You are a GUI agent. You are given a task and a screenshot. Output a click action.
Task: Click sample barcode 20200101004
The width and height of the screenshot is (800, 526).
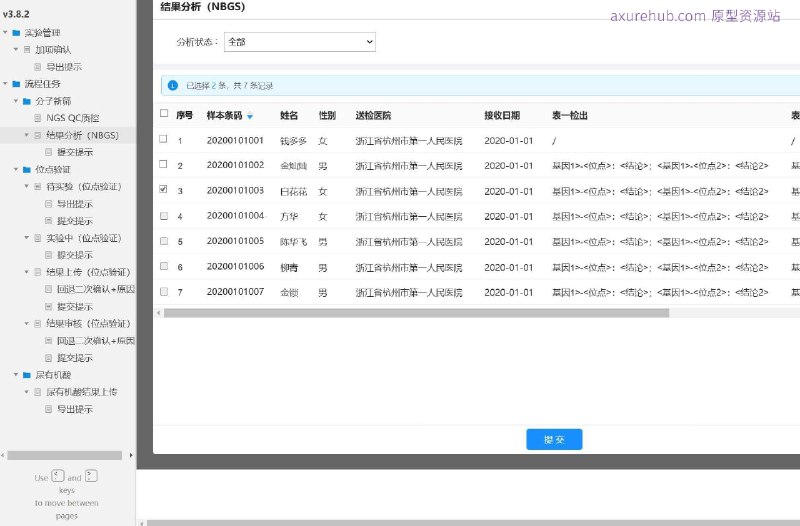point(235,215)
